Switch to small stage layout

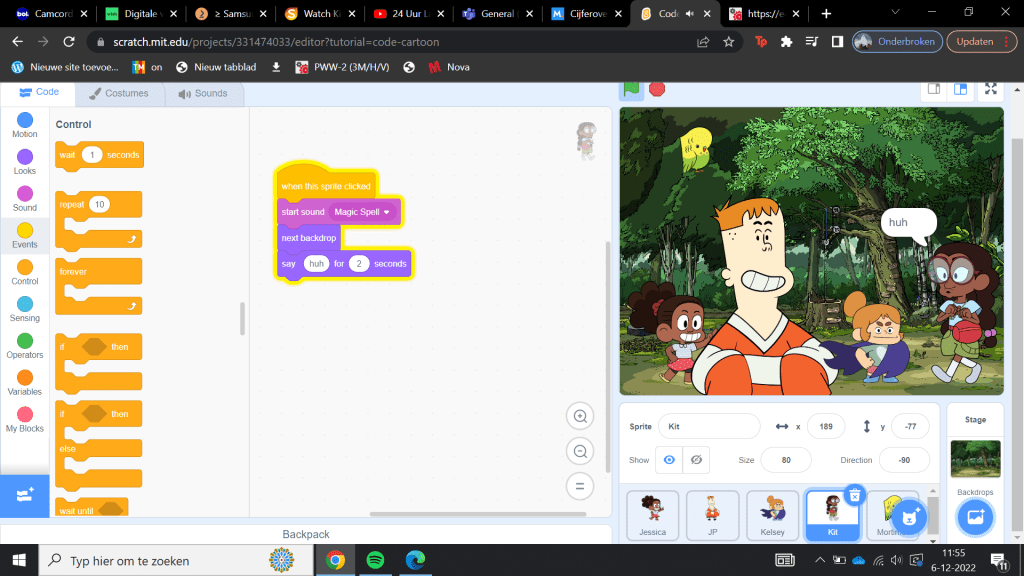[933, 89]
